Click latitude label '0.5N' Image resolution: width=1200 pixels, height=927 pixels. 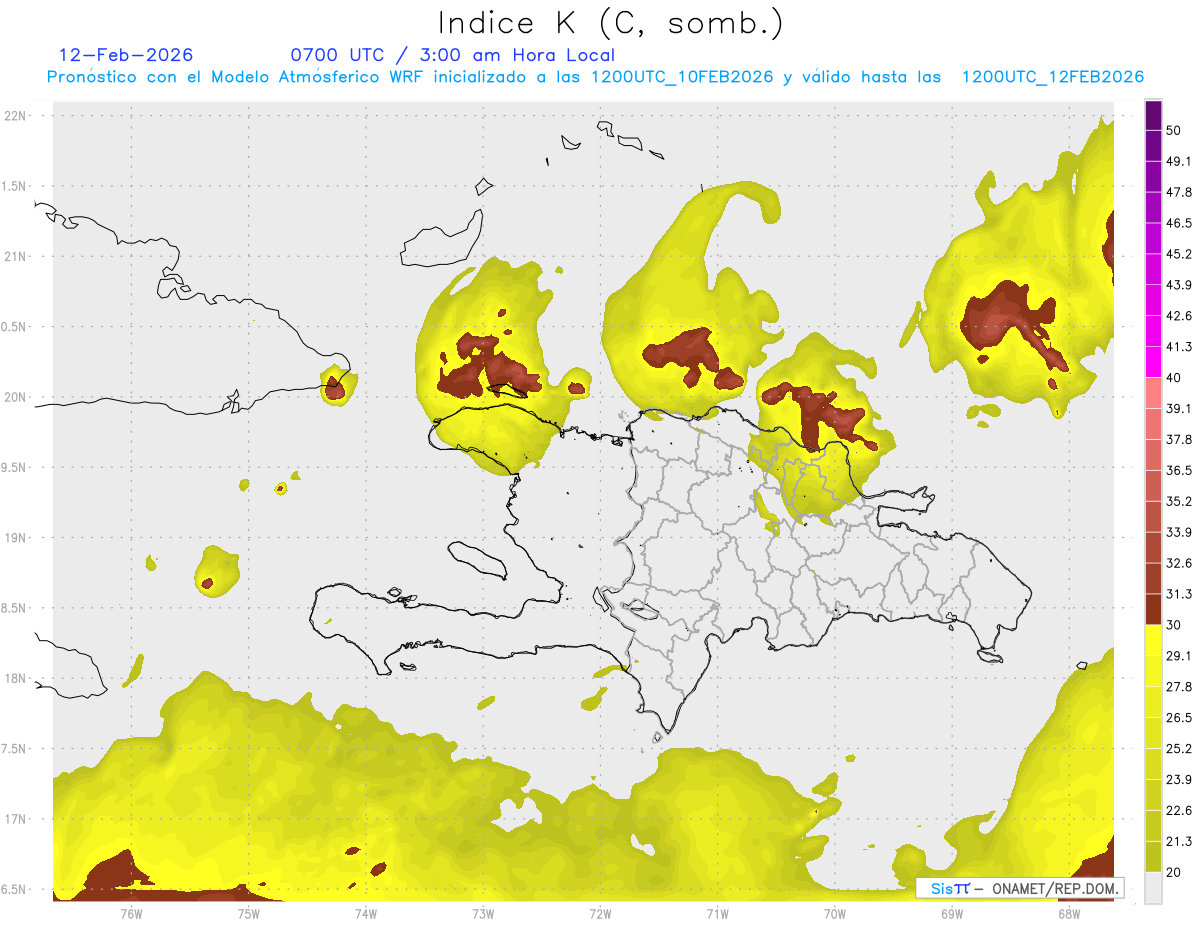pos(15,327)
